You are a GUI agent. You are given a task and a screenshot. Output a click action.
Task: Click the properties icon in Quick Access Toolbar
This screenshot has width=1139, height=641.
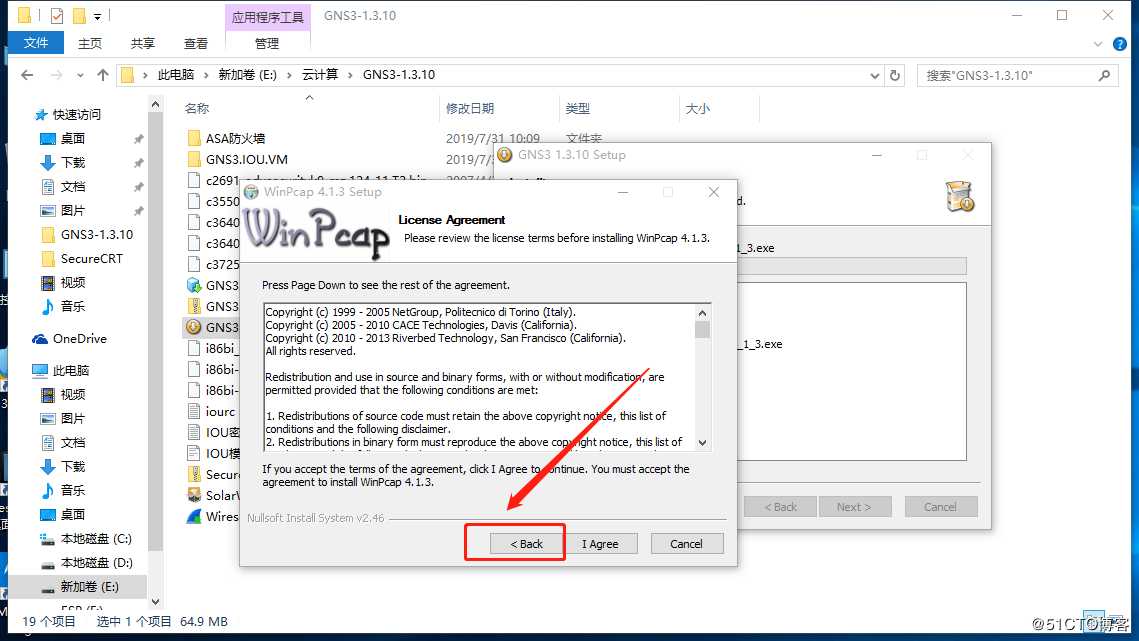tap(57, 15)
